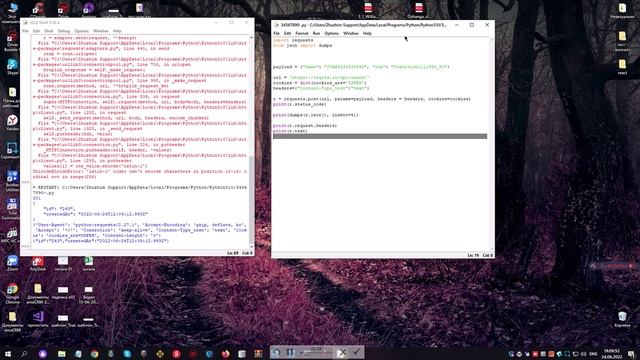Image resolution: width=640 pixels, height=360 pixels.
Task: Open Skype from the taskbar
Action: click(127, 353)
